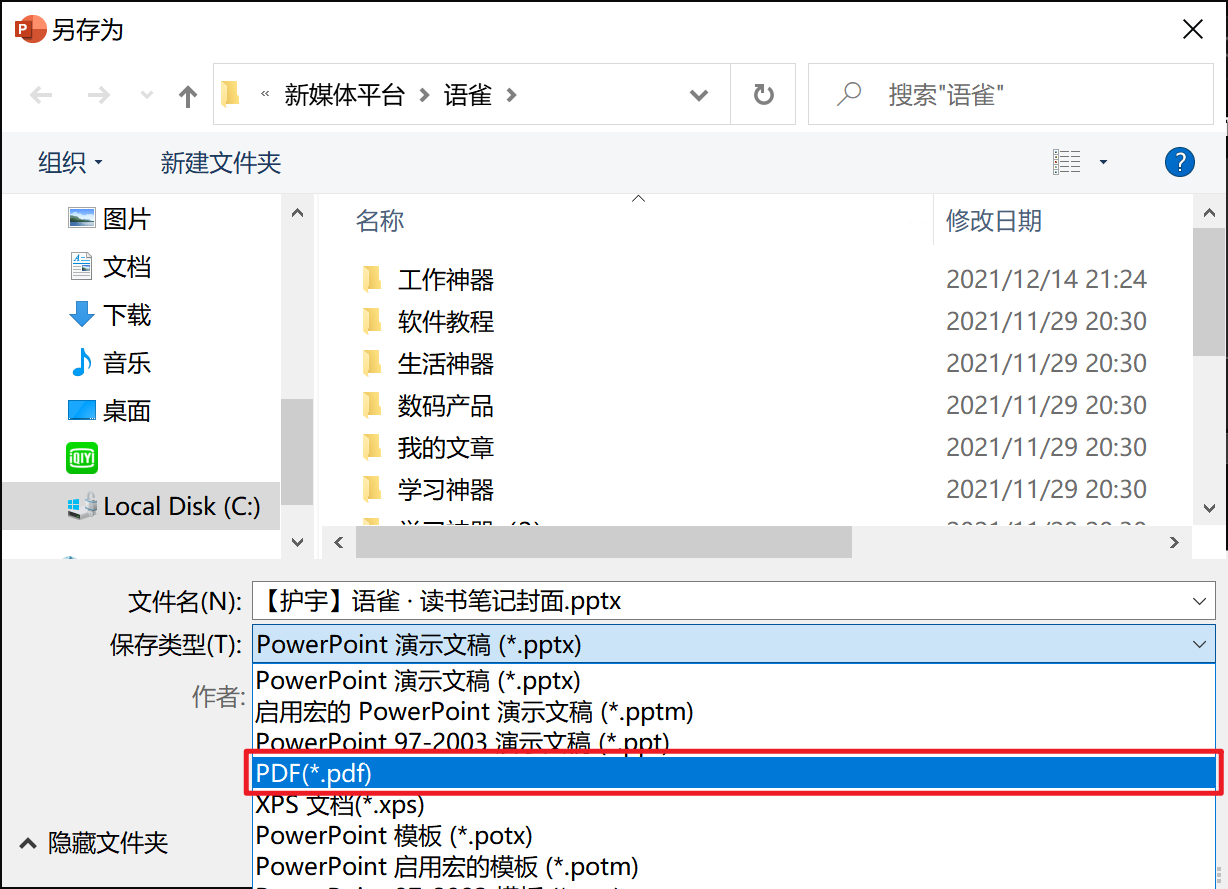Image resolution: width=1228 pixels, height=889 pixels.
Task: Click the 软件教程 folder icon
Action: click(x=372, y=320)
